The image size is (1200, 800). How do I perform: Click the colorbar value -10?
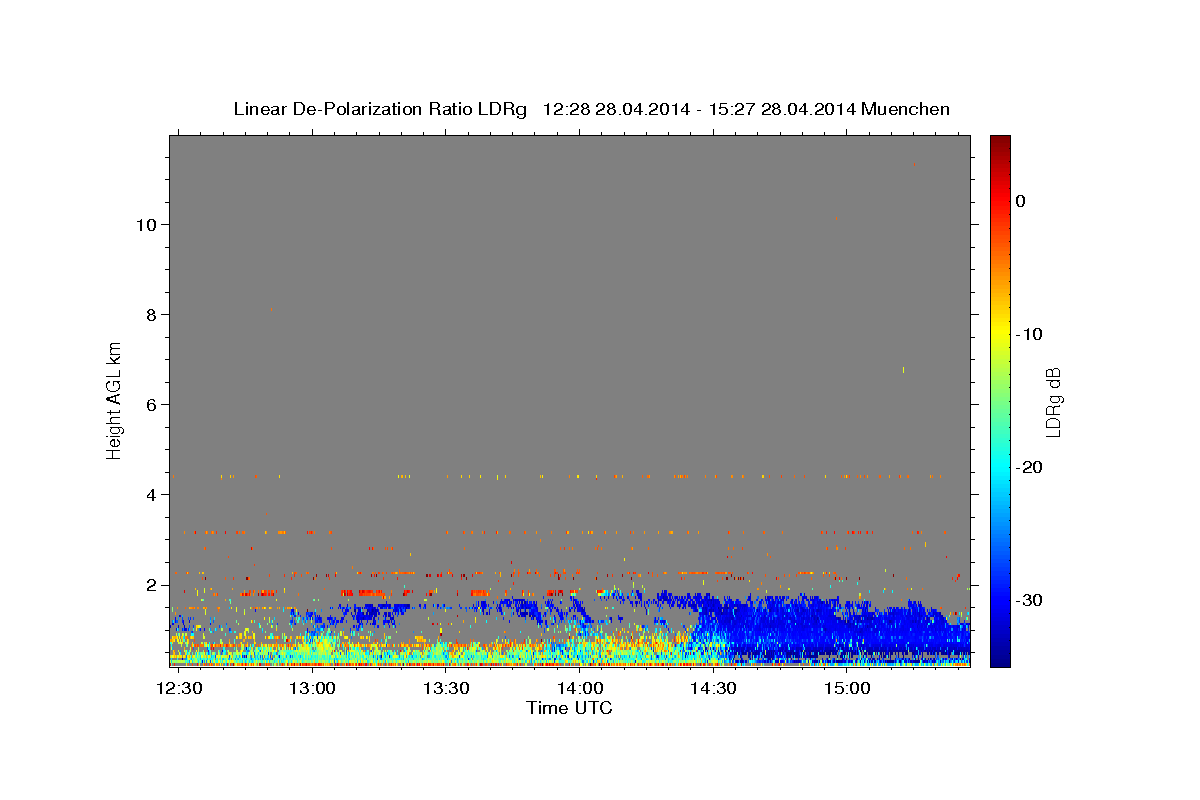point(1028,334)
